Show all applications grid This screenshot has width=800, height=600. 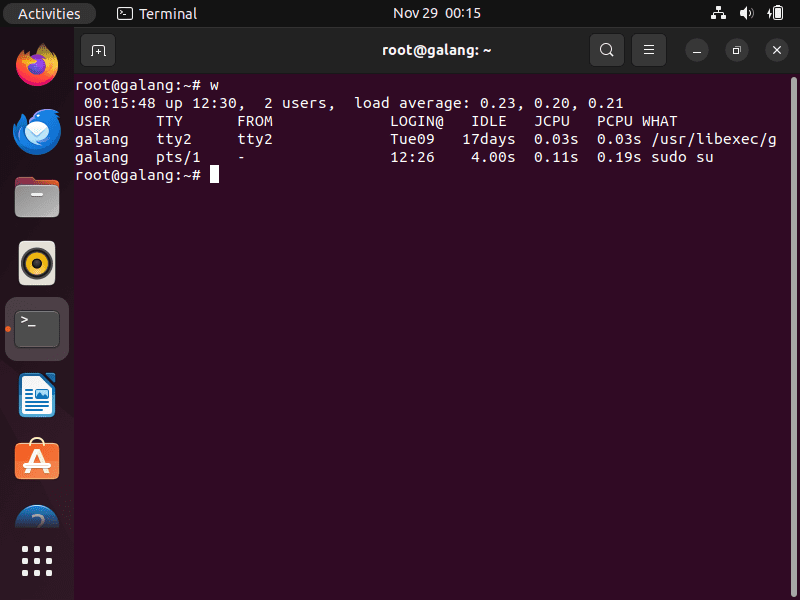pyautogui.click(x=37, y=561)
